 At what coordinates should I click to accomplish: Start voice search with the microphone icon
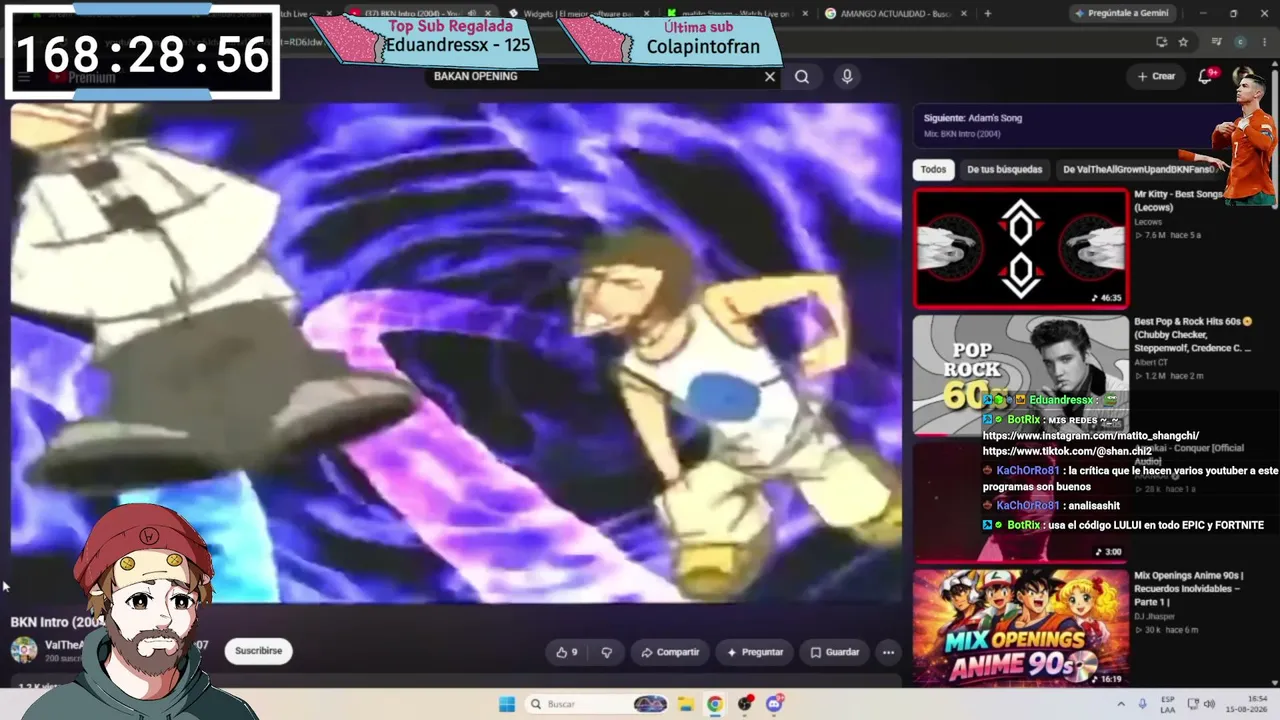tap(847, 76)
